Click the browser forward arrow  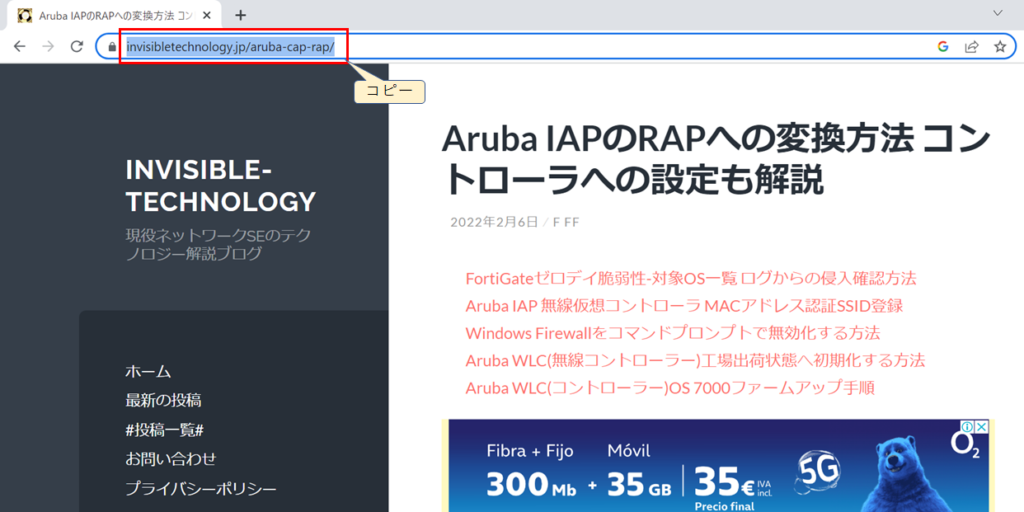pyautogui.click(x=48, y=46)
